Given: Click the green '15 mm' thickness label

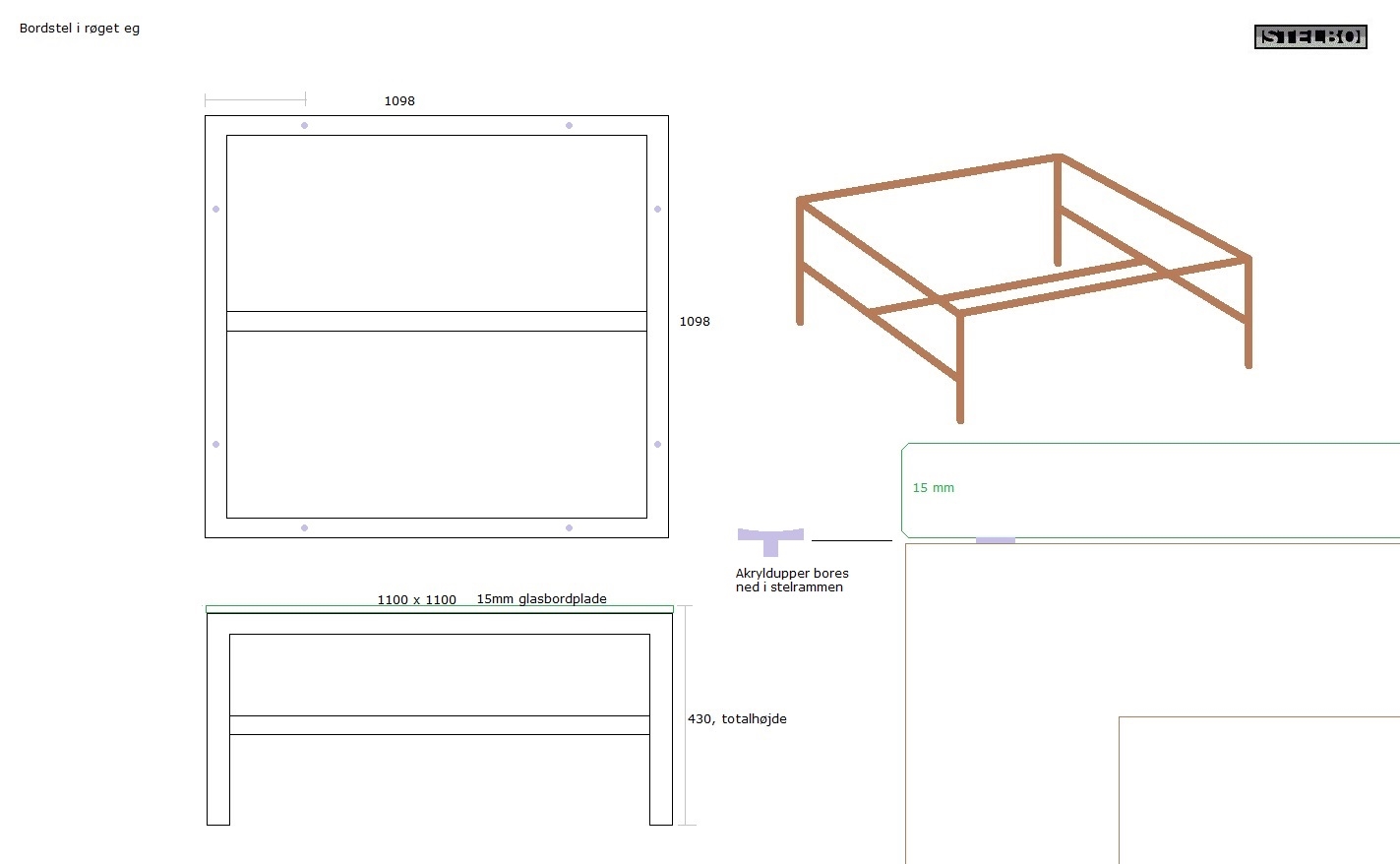Looking at the screenshot, I should [933, 488].
